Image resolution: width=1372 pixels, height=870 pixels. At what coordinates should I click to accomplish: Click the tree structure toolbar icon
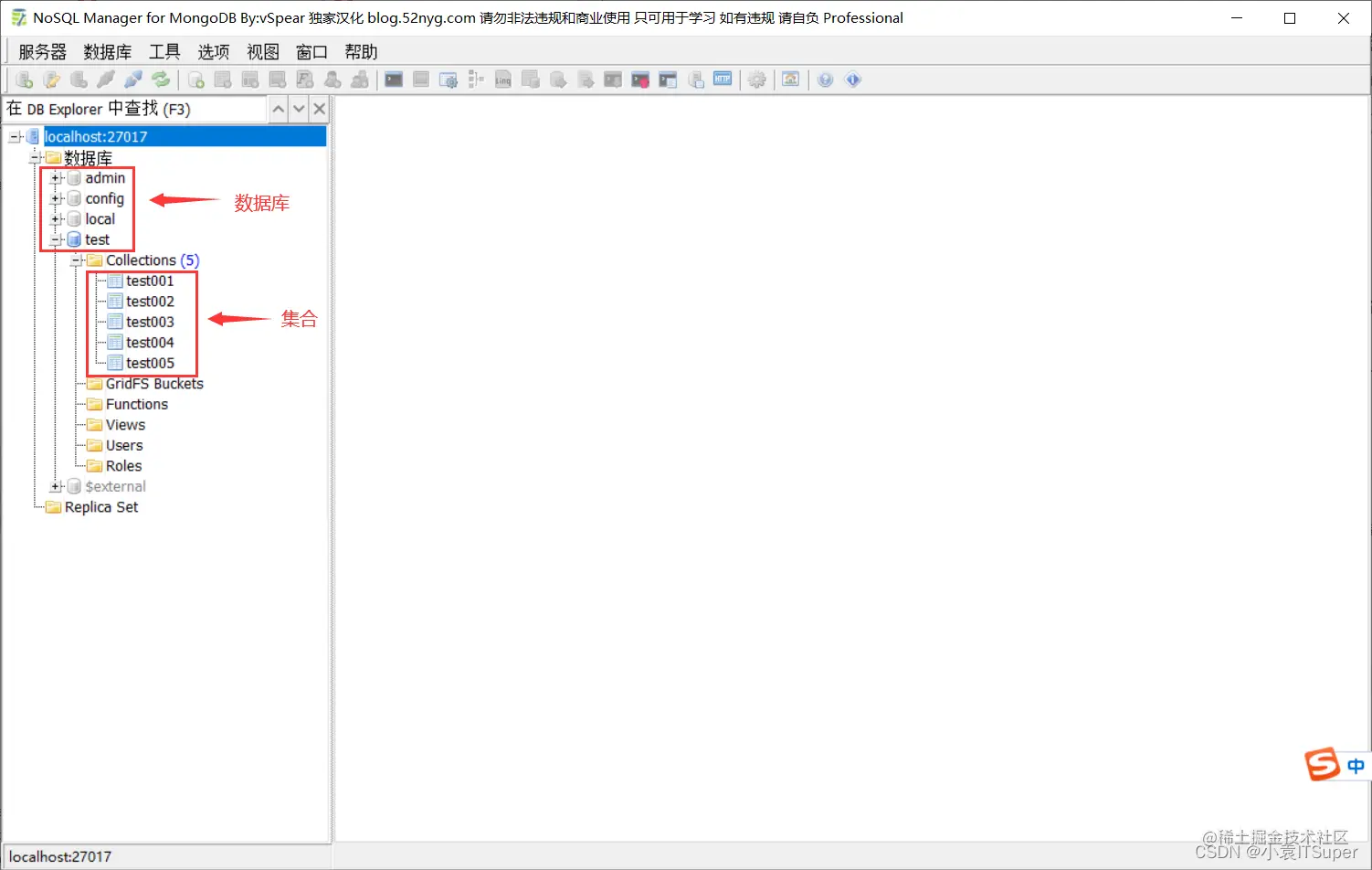(x=476, y=80)
